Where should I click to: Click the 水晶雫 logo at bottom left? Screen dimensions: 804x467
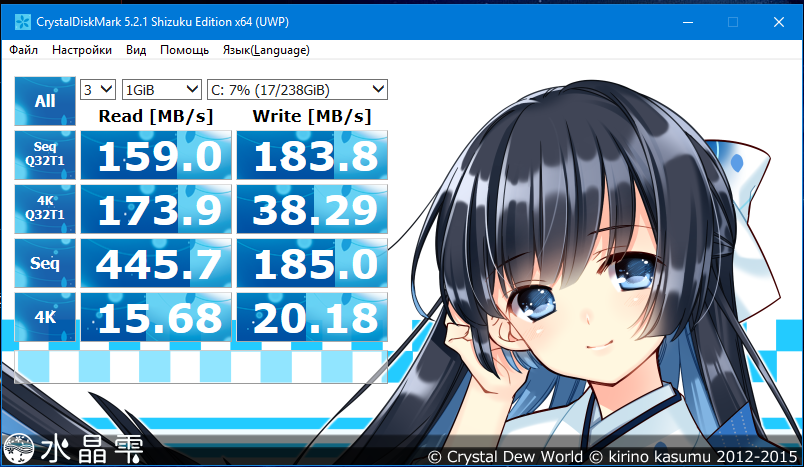[73, 449]
